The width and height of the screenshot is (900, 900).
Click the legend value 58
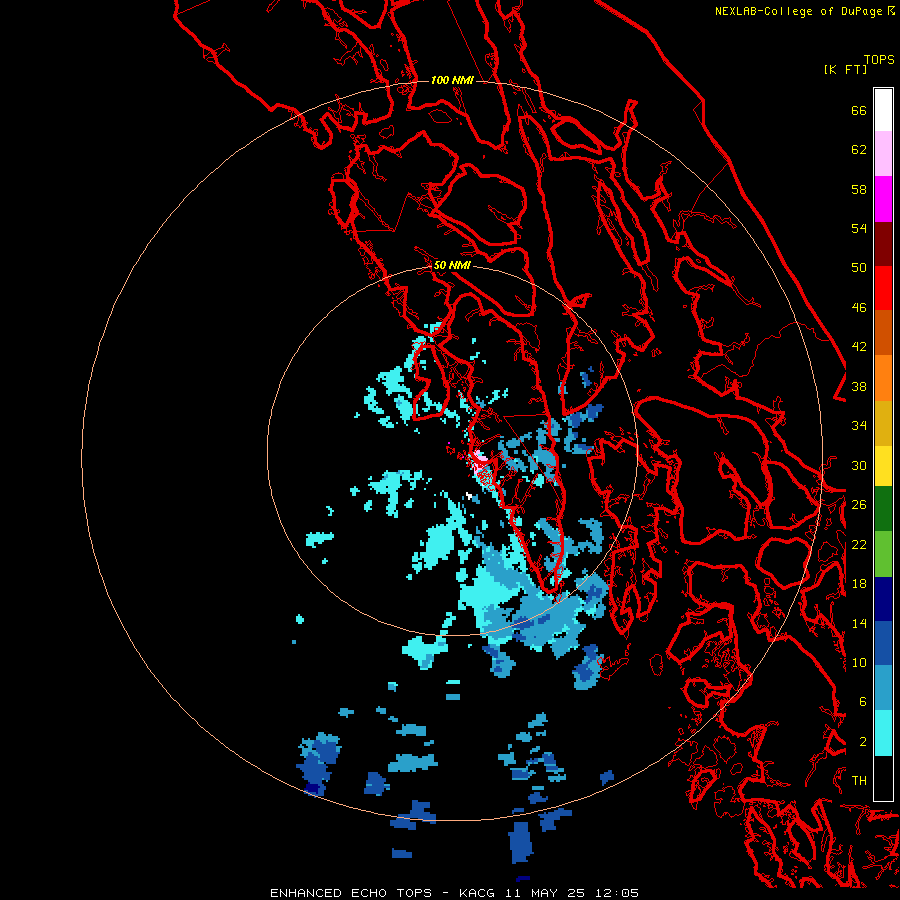click(x=859, y=189)
